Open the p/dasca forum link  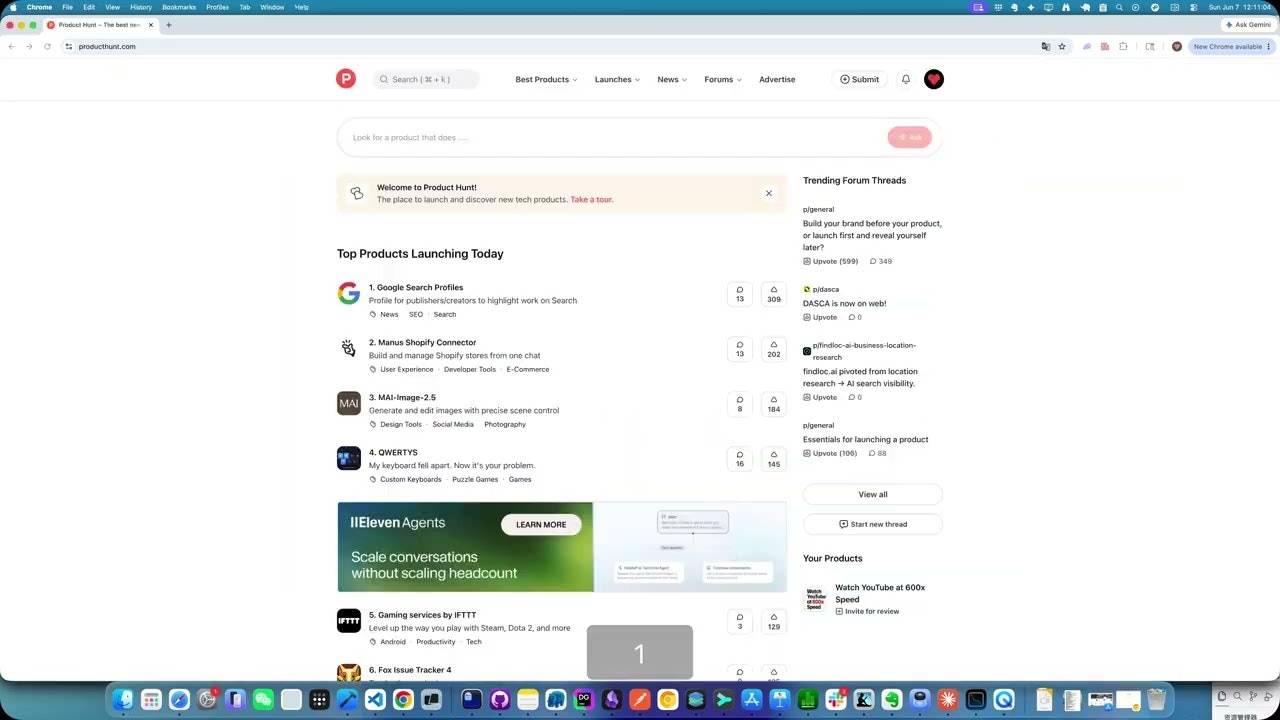[826, 289]
